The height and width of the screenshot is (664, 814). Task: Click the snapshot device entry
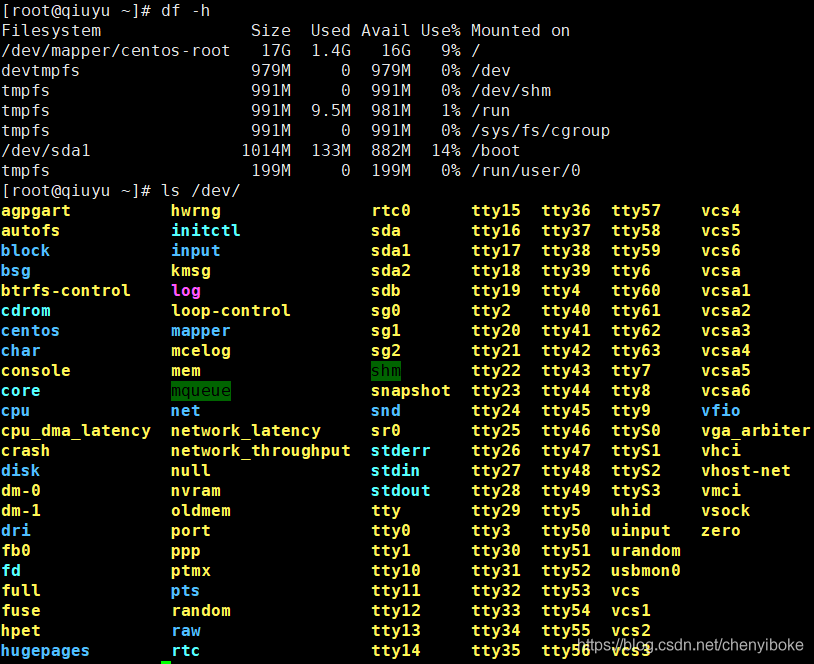point(411,391)
